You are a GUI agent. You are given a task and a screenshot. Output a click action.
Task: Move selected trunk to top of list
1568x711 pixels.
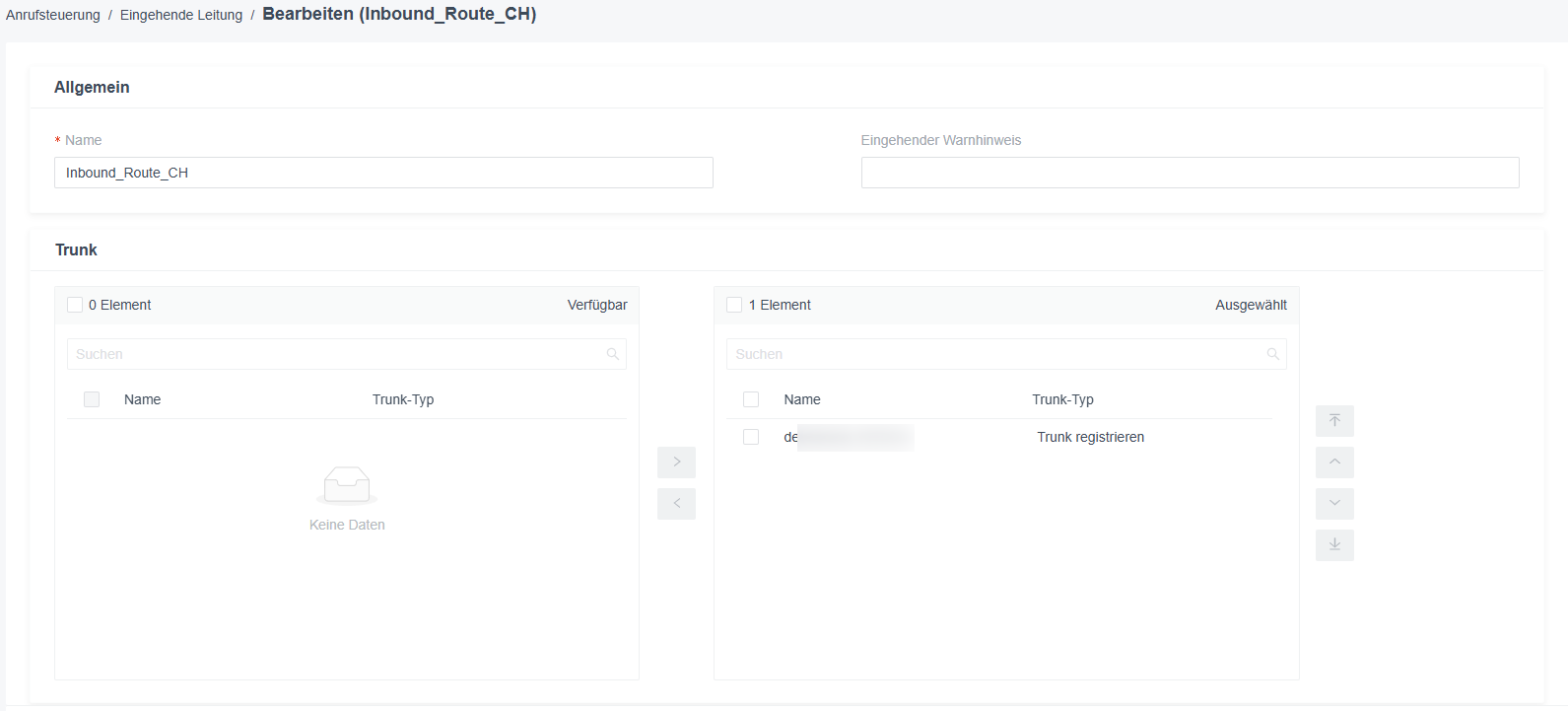click(x=1334, y=421)
